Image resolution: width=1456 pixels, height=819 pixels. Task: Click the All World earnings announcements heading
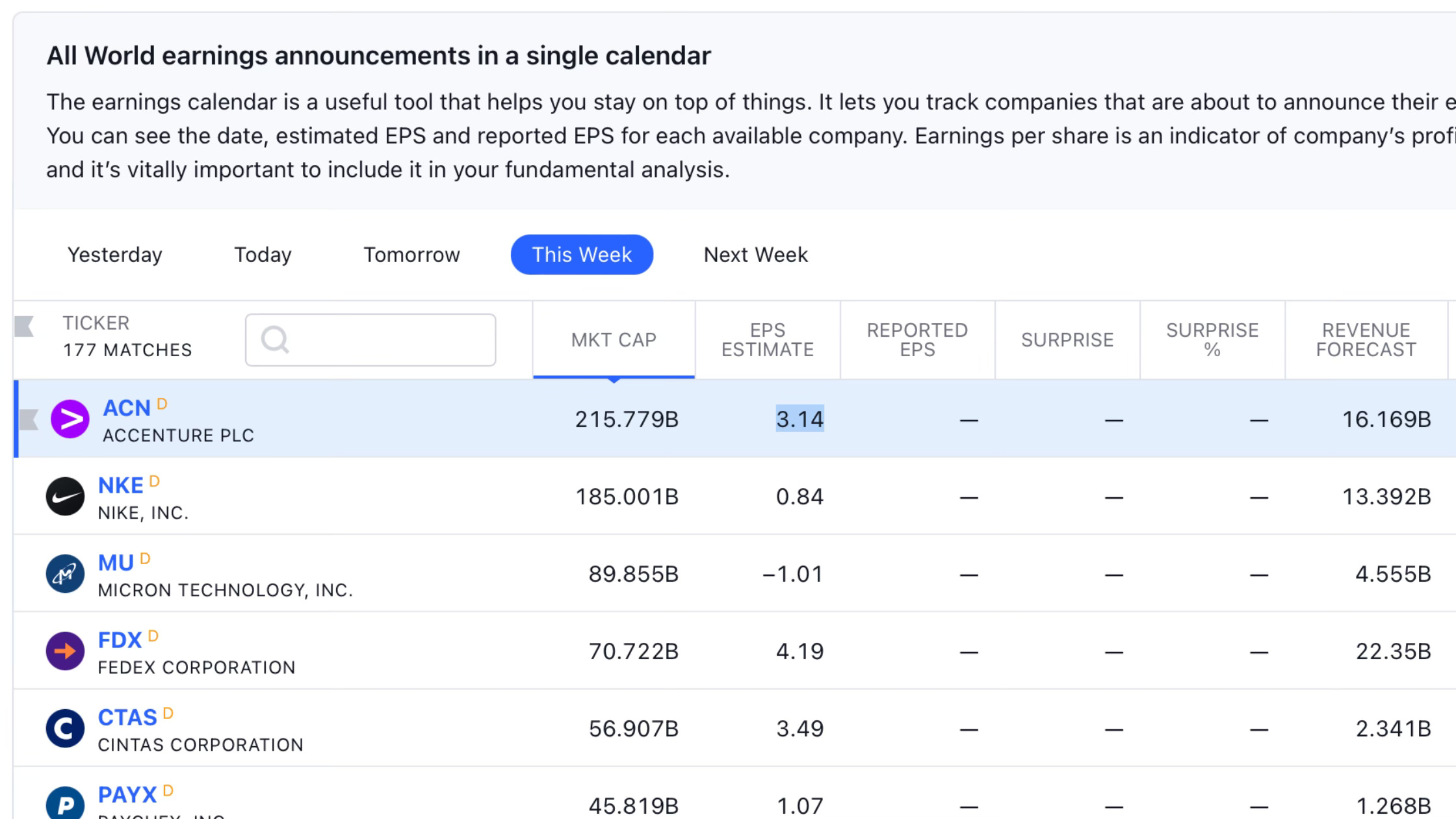(378, 56)
